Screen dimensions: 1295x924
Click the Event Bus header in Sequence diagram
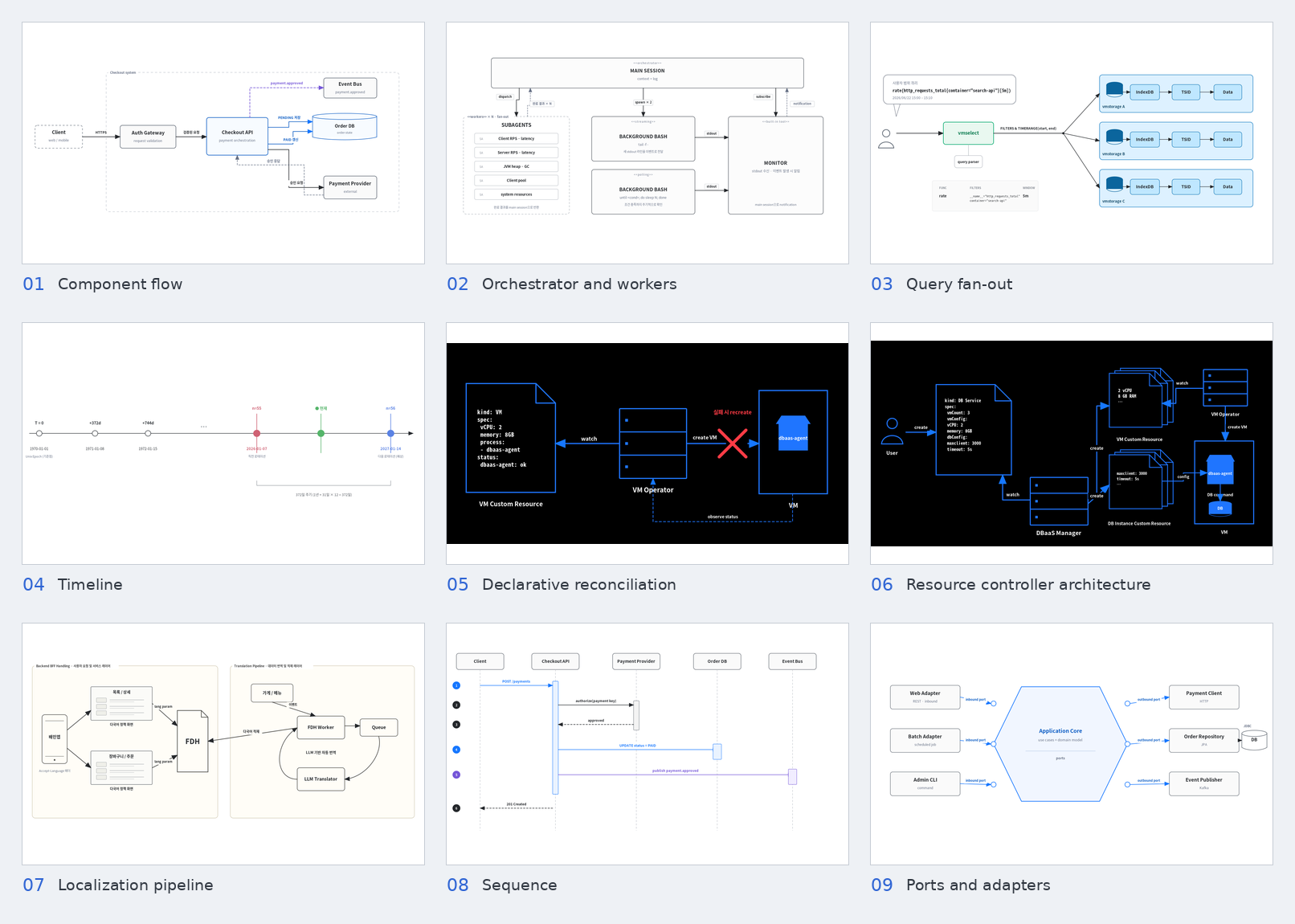coord(792,661)
